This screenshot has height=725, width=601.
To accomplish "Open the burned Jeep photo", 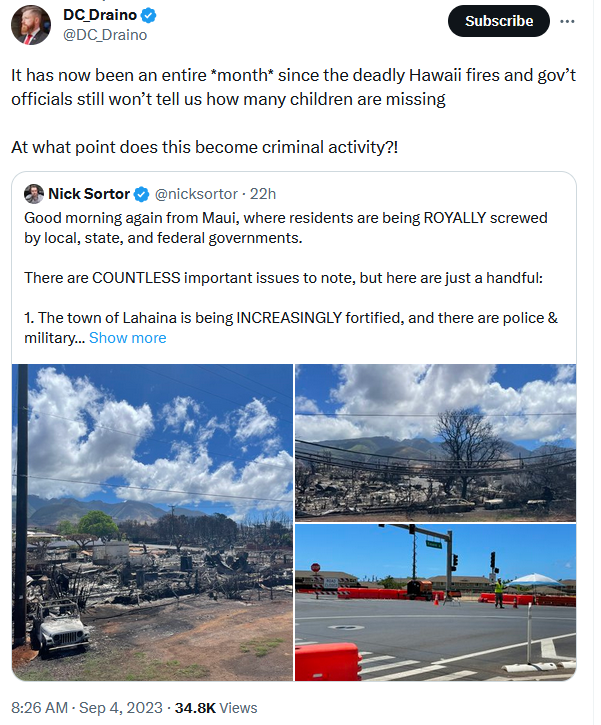I will [153, 522].
